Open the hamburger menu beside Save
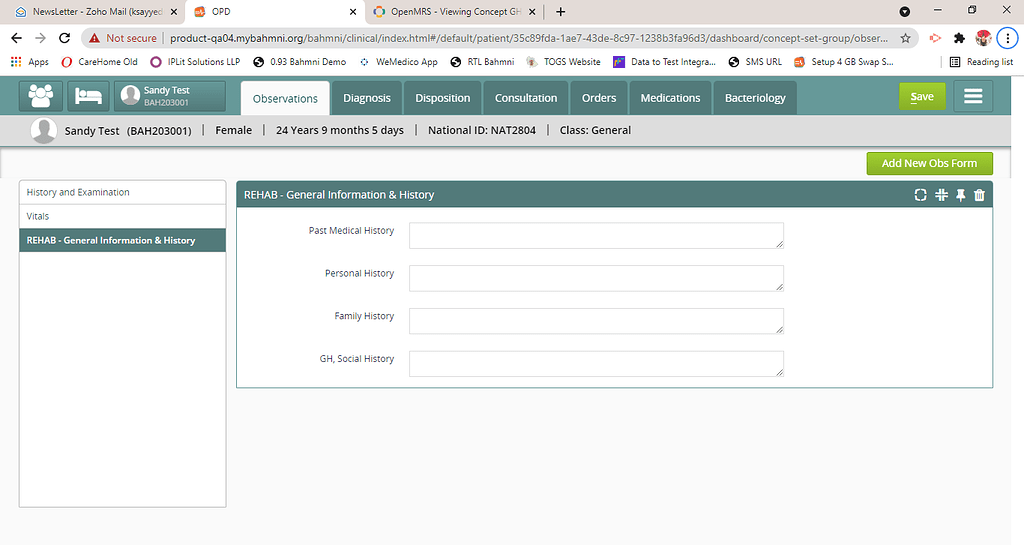 click(972, 97)
